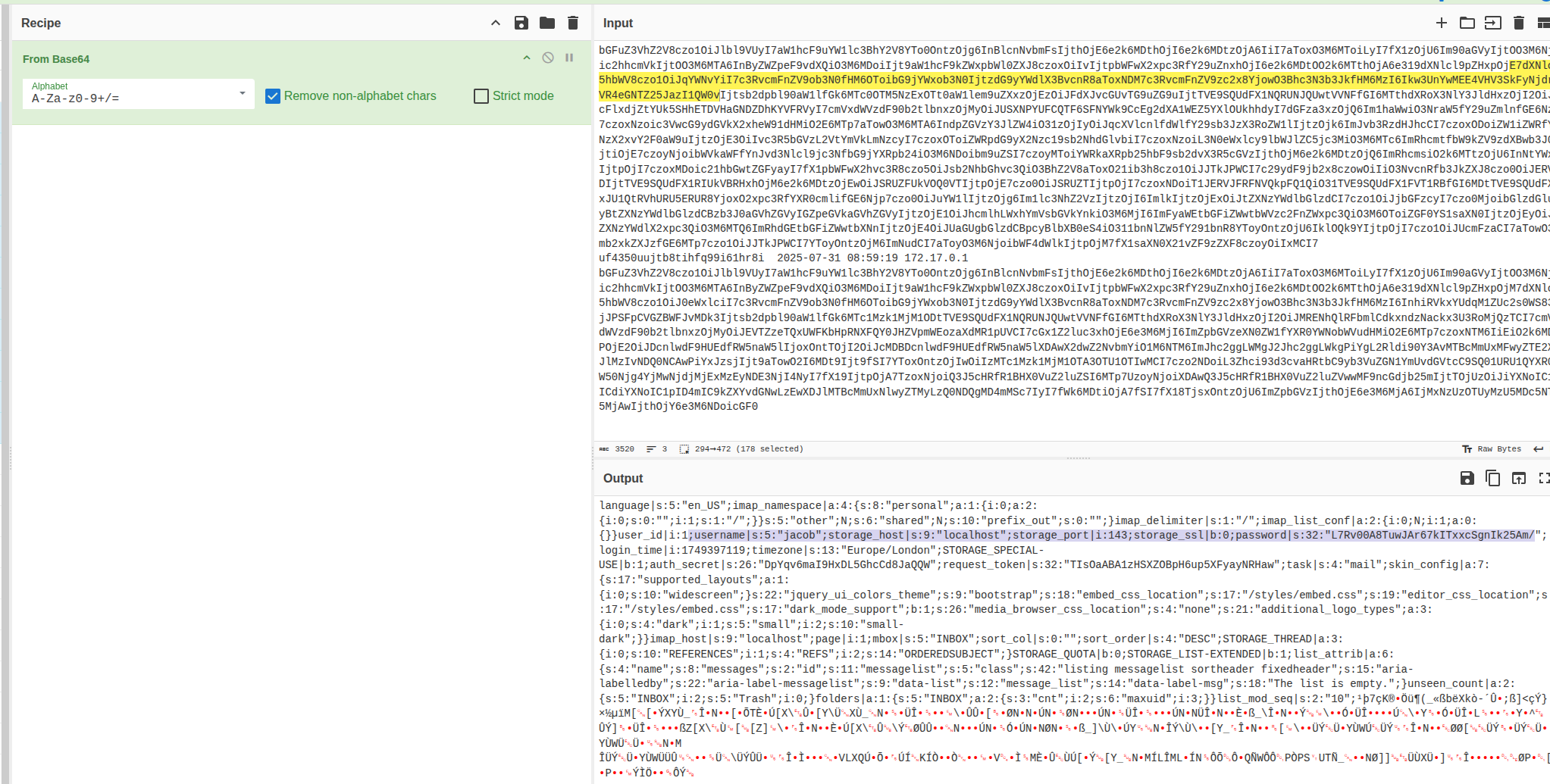The image size is (1550, 784).
Task: Save the current recipe
Action: click(521, 23)
